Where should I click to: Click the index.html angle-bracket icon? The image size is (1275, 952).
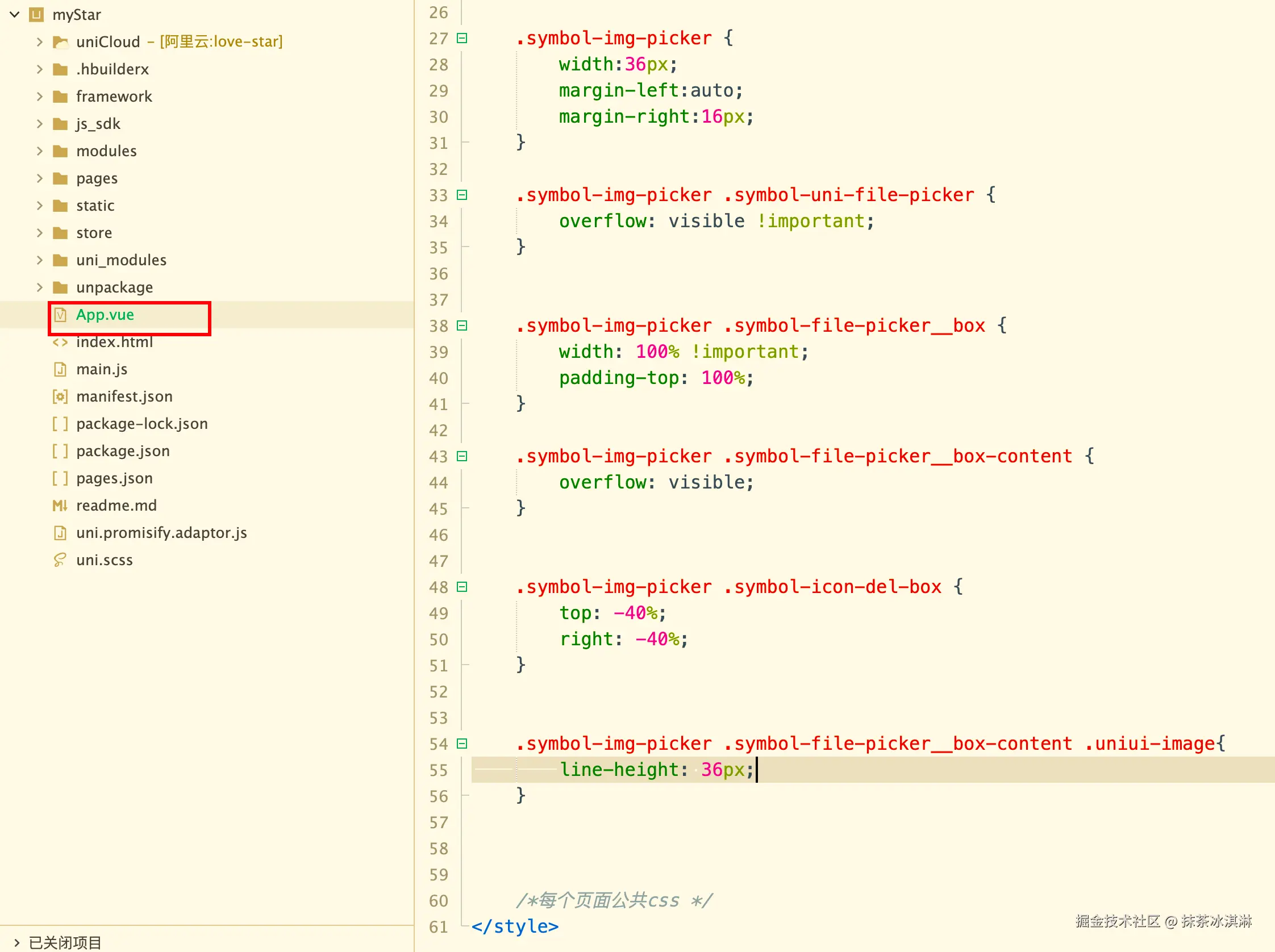(60, 343)
